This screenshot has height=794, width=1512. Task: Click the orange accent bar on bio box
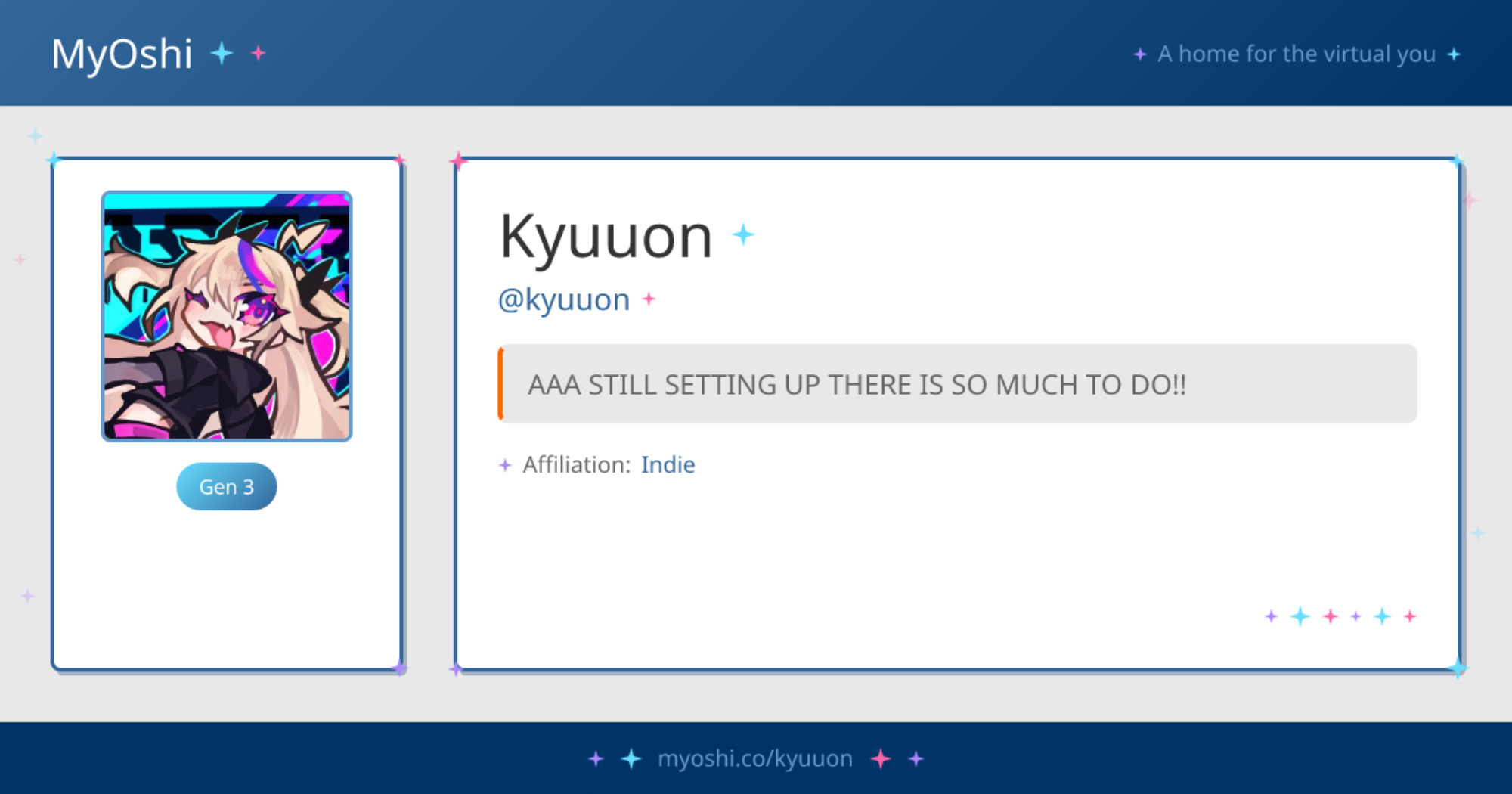500,384
